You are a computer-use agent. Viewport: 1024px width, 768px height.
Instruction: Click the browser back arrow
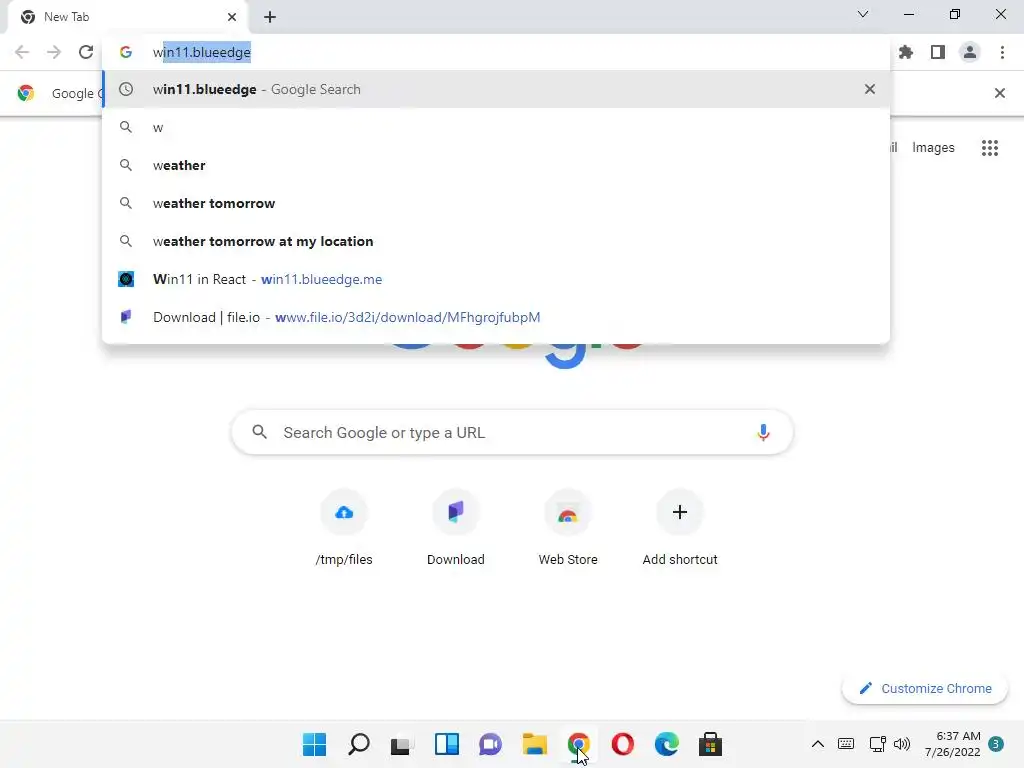pos(22,52)
